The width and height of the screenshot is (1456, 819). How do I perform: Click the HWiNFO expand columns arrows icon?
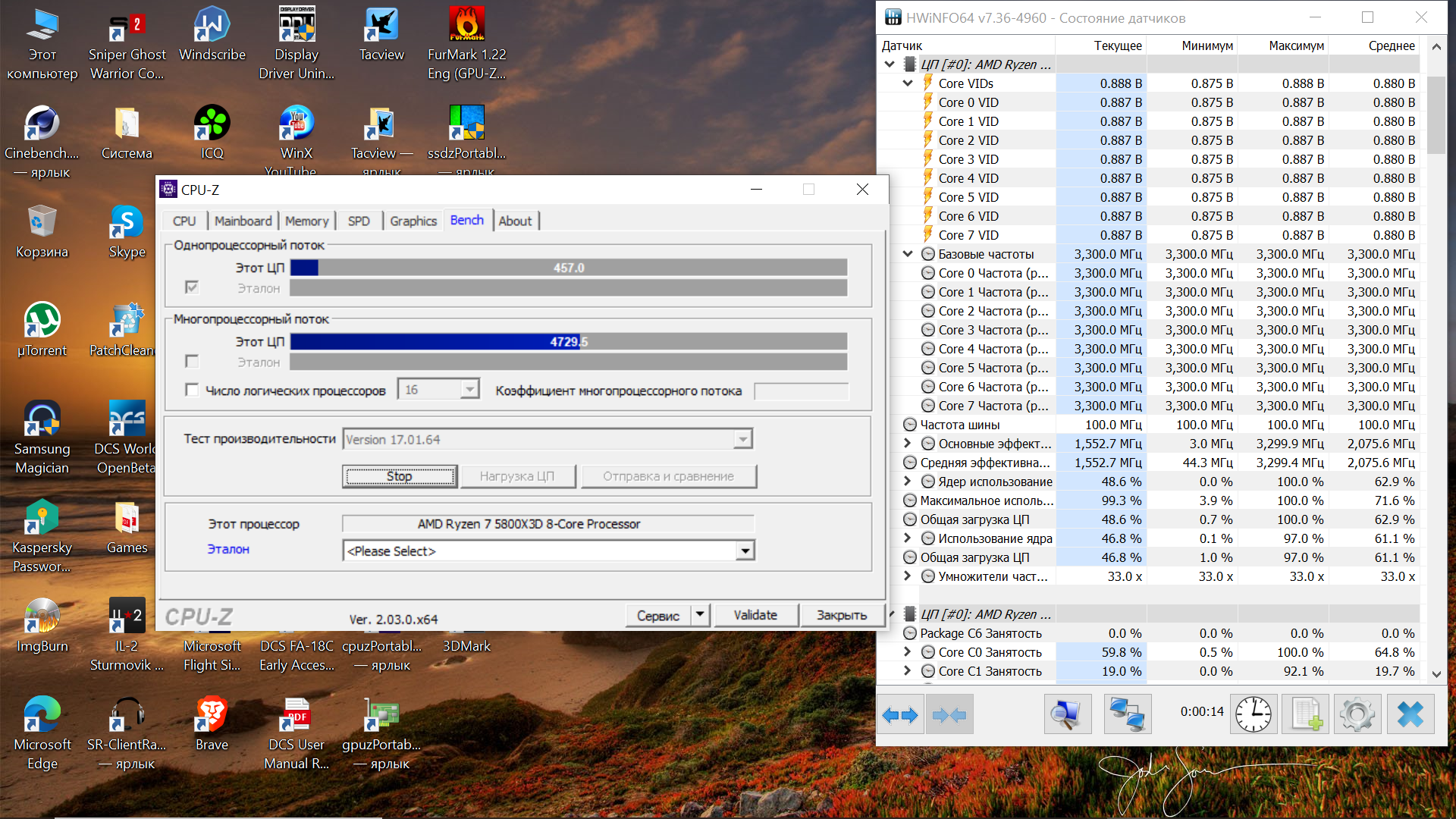[900, 714]
